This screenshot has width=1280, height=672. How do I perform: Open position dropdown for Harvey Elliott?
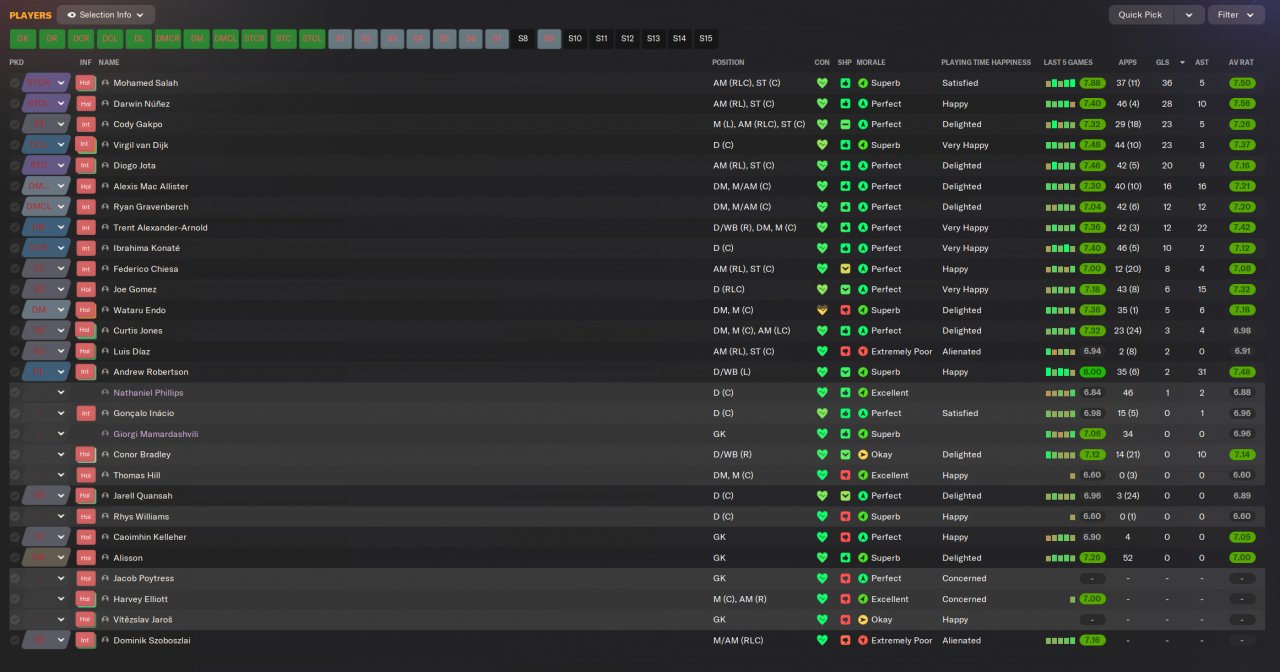61,599
